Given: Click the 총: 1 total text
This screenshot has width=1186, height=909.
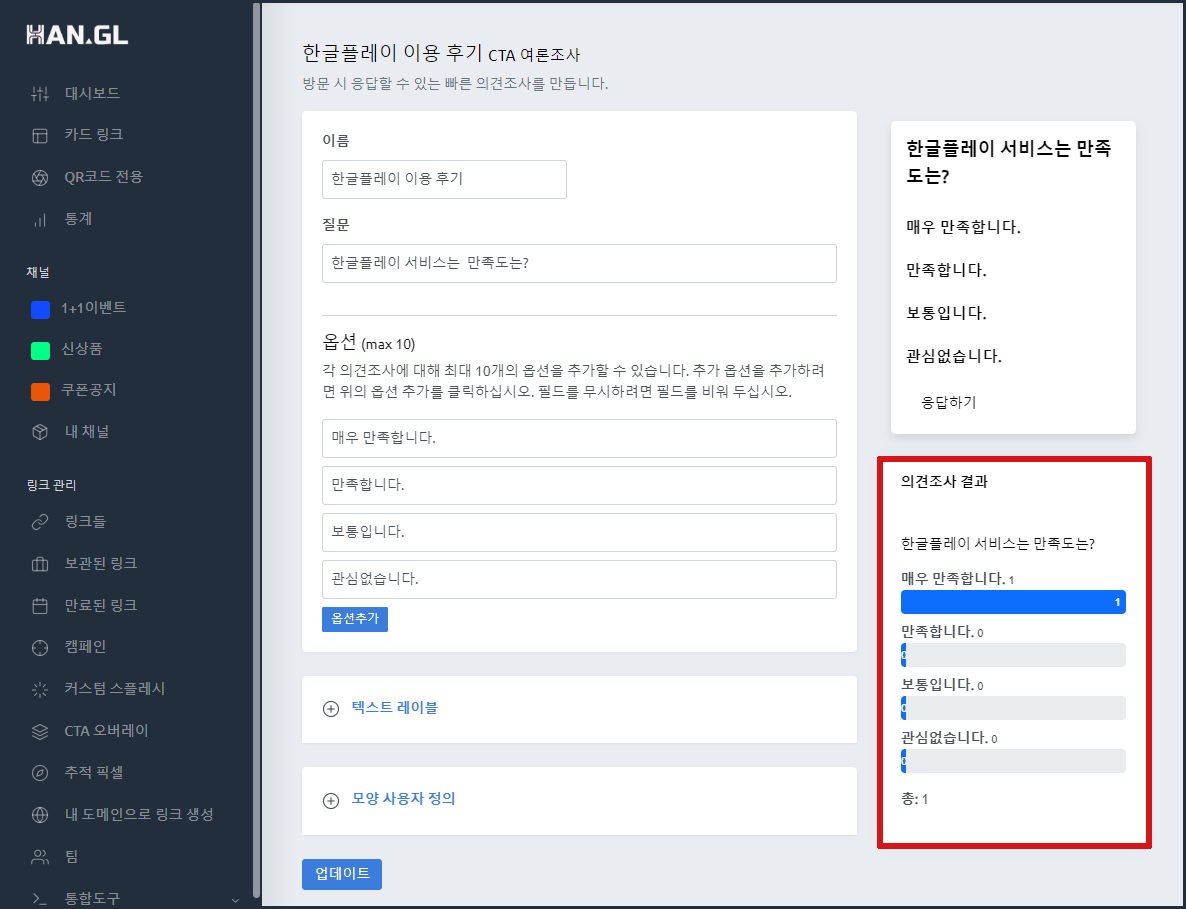Looking at the screenshot, I should tap(914, 799).
